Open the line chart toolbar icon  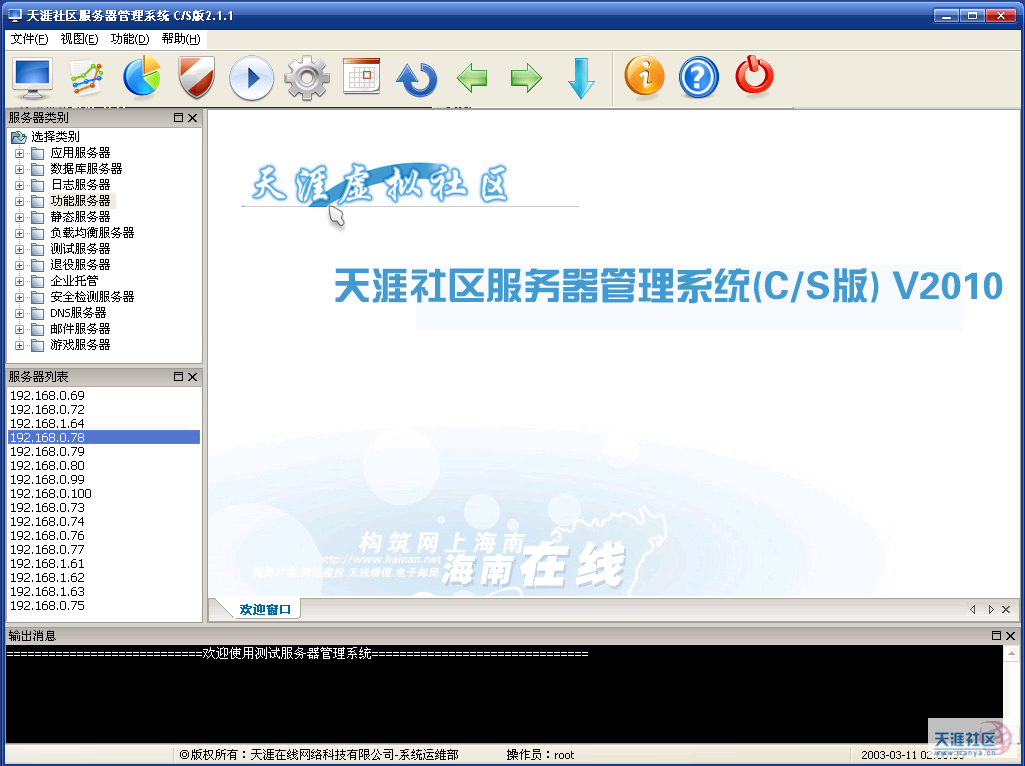87,78
